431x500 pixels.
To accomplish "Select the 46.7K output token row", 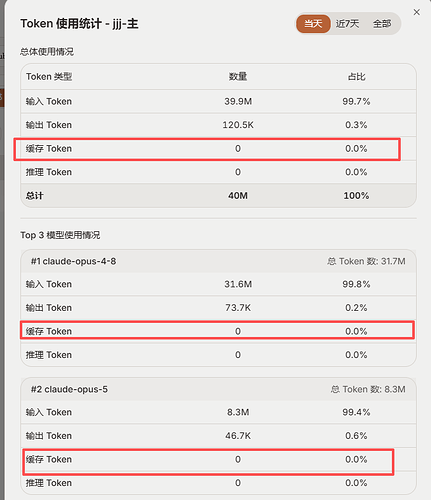I will click(x=218, y=436).
